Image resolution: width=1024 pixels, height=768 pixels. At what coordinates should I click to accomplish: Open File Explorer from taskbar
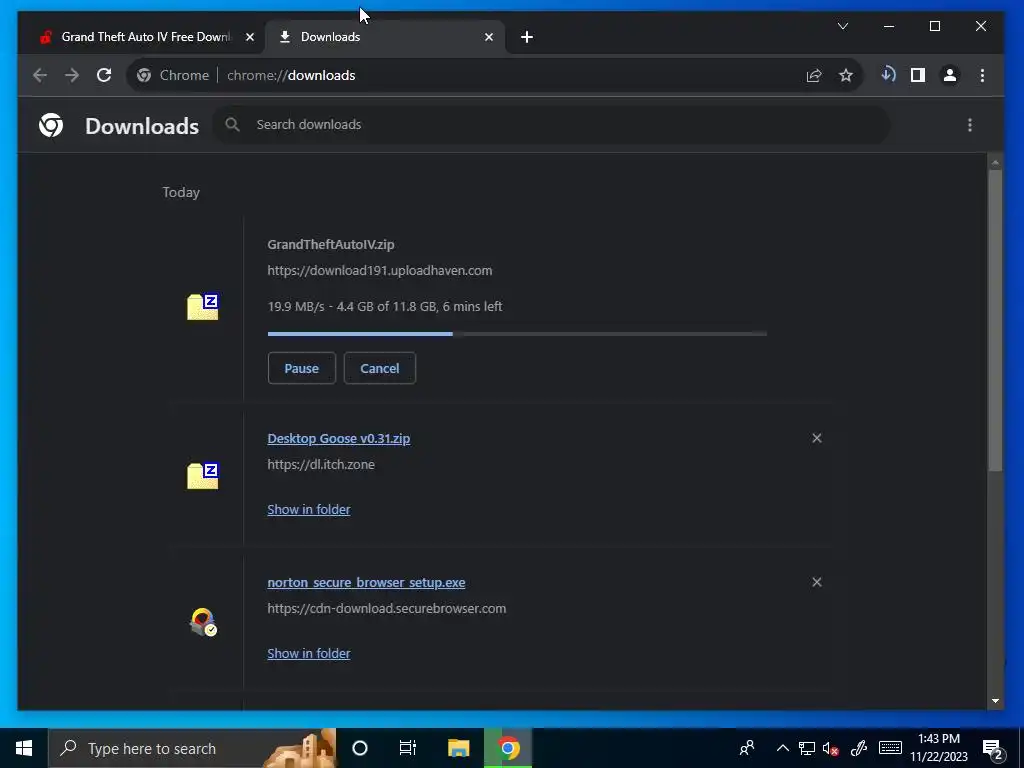click(458, 748)
